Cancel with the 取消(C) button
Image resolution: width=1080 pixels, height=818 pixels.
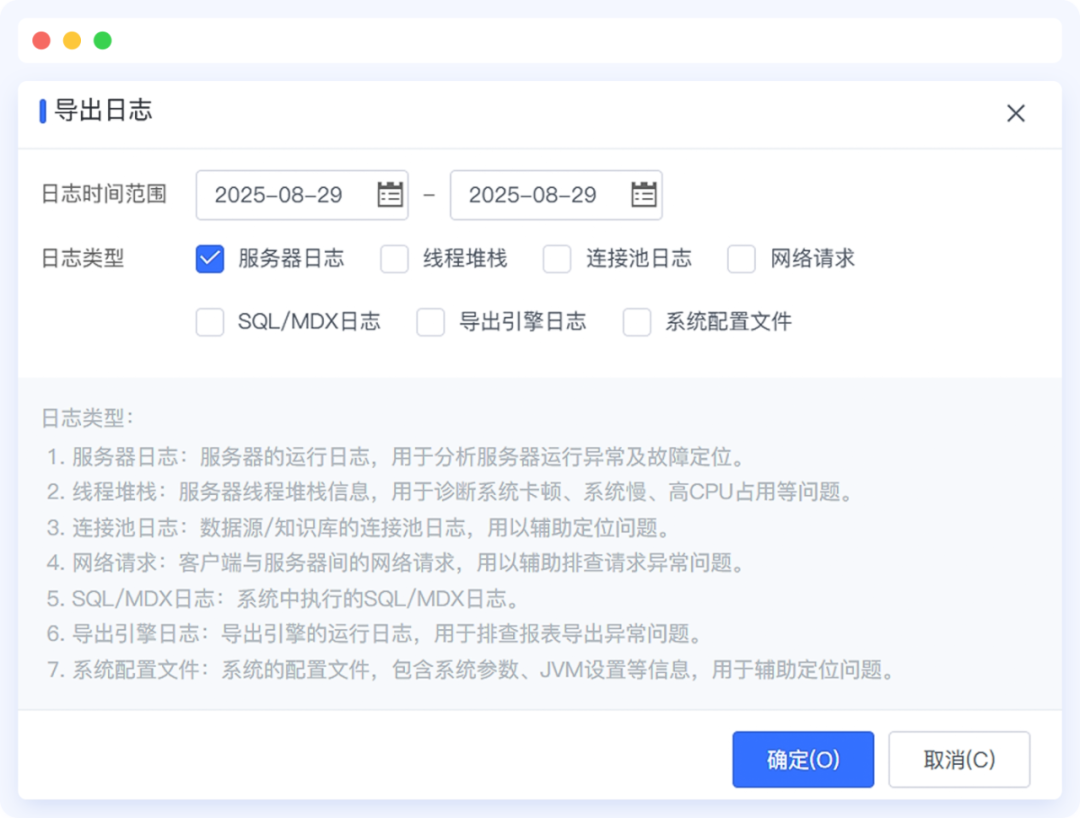tap(959, 759)
